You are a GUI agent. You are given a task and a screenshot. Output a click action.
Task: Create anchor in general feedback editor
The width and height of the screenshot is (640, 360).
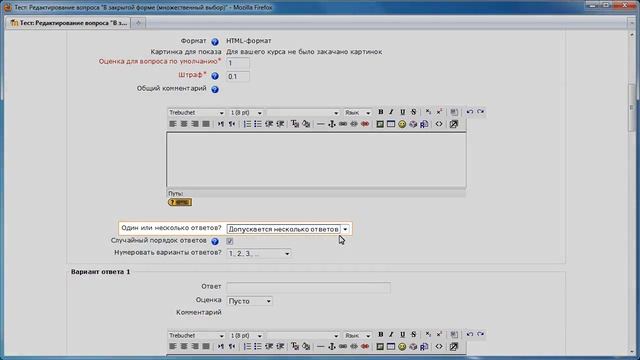pyautogui.click(x=331, y=124)
